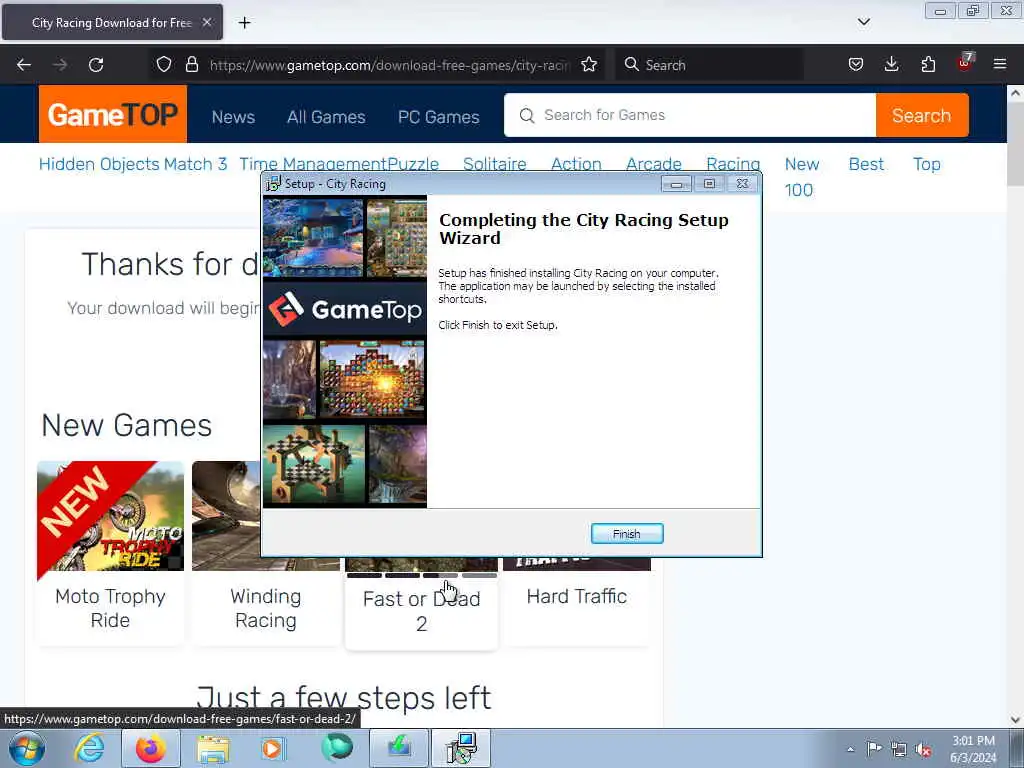Reload the current page in Firefox
1024x768 pixels.
pos(96,65)
